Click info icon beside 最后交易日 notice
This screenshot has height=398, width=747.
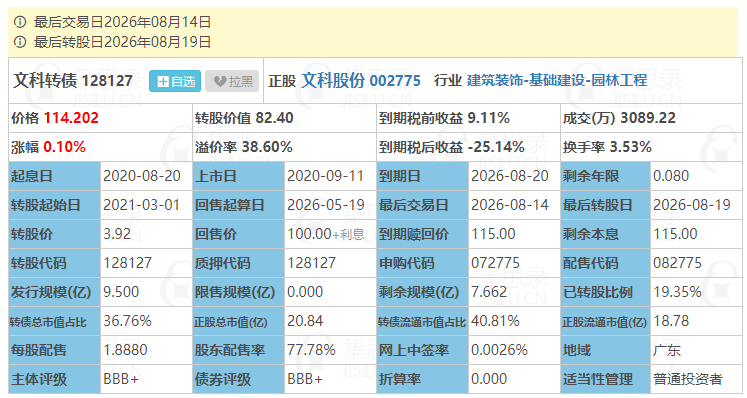point(20,21)
